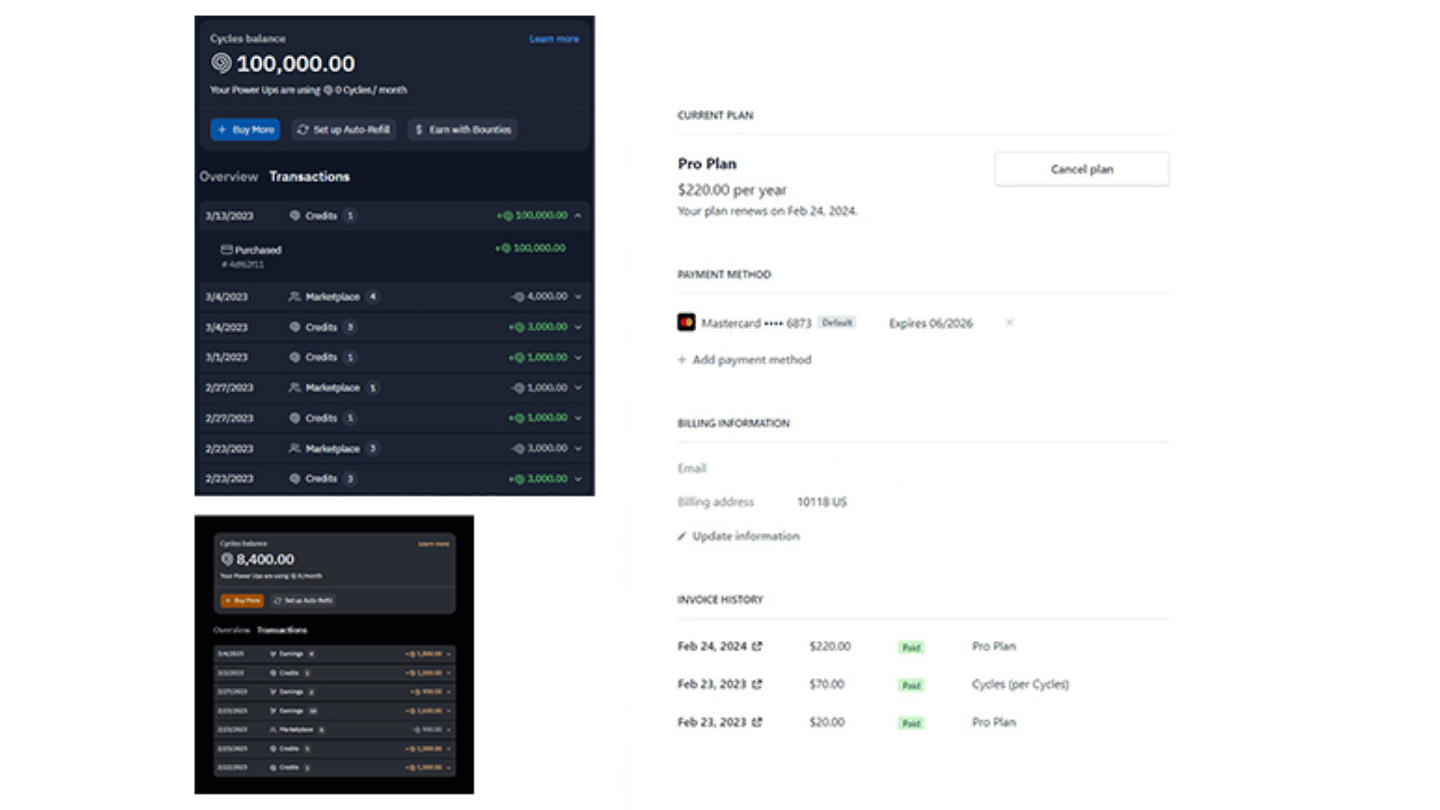
Task: Click the Mastercard logo icon
Action: point(686,323)
